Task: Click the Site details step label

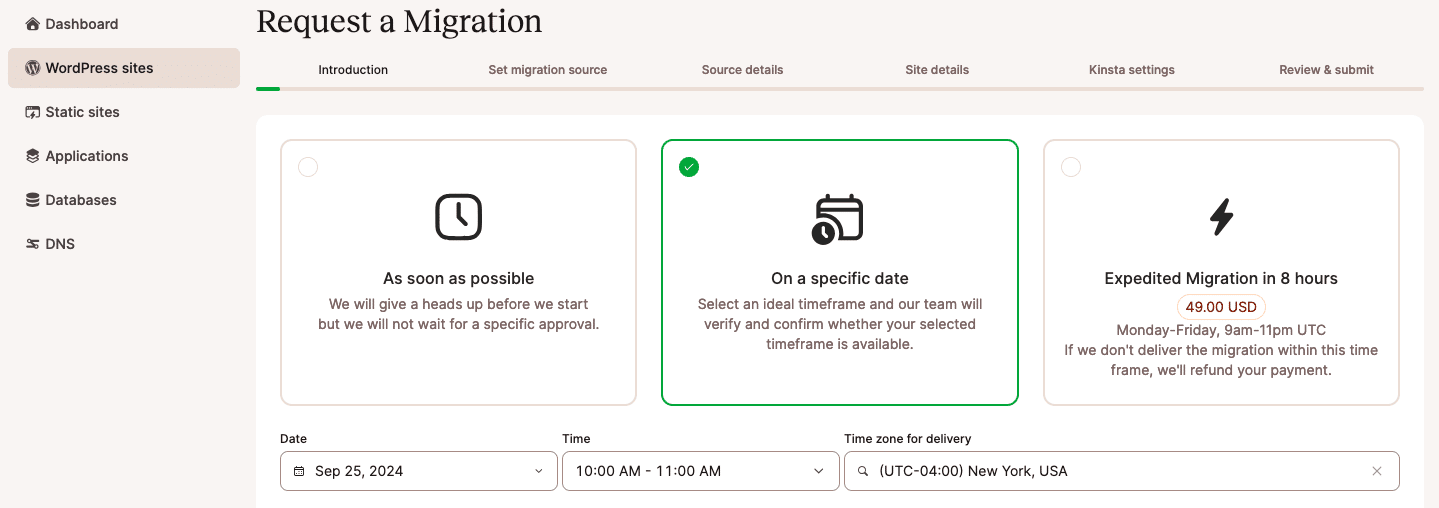Action: pos(937,70)
